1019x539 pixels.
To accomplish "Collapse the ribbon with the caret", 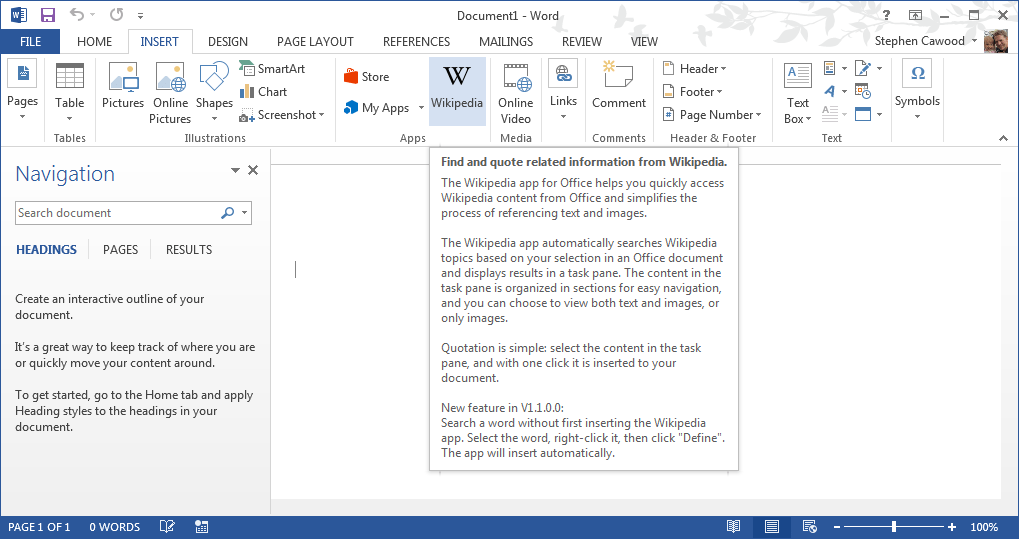I will pyautogui.click(x=1003, y=138).
